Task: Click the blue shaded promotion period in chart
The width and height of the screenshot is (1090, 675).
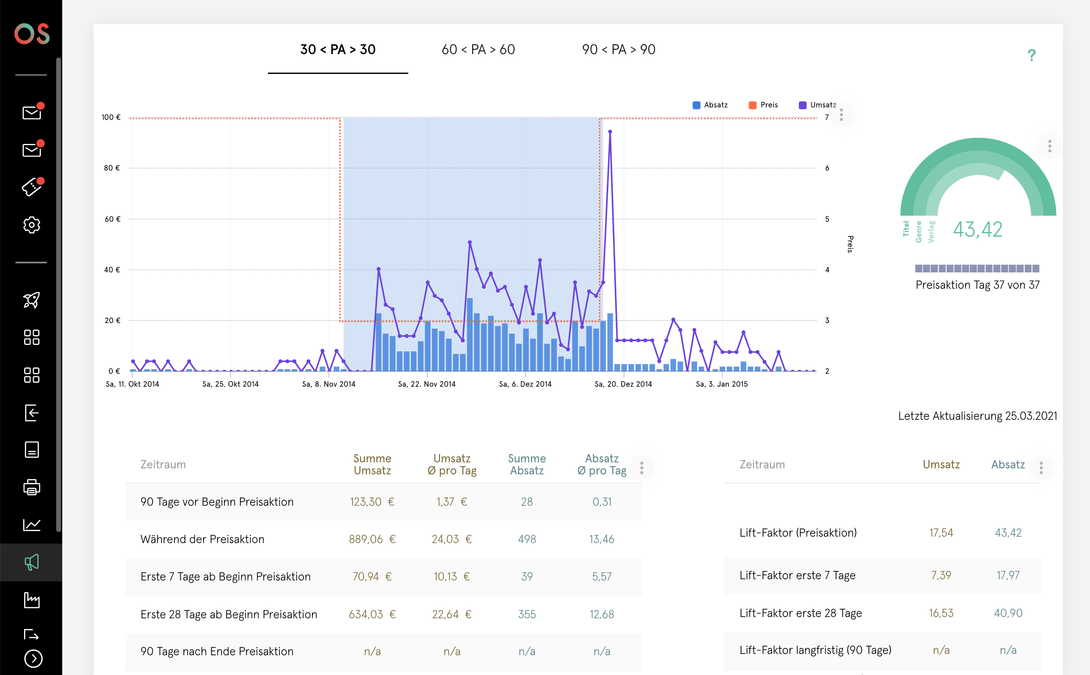Action: click(471, 244)
